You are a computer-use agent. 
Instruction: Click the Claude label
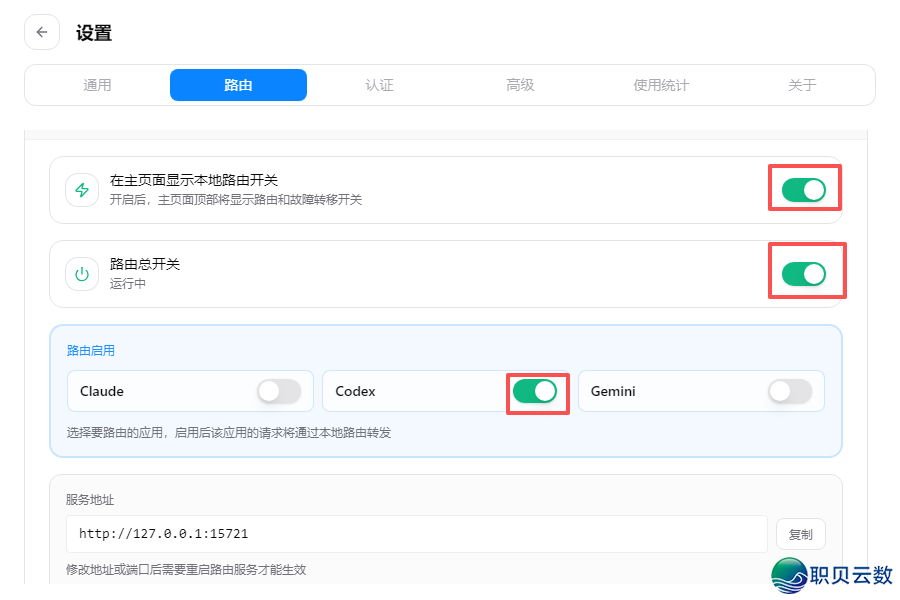[x=102, y=392]
